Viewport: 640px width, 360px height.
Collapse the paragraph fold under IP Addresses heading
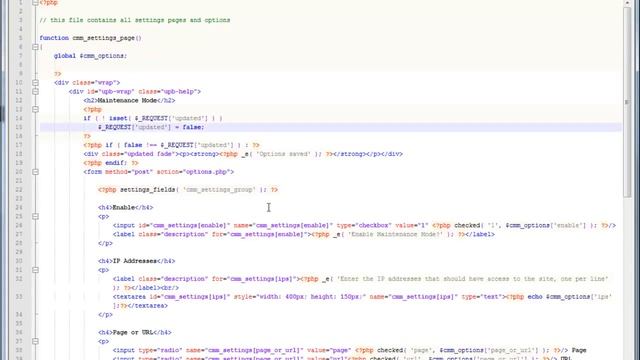coord(36,270)
